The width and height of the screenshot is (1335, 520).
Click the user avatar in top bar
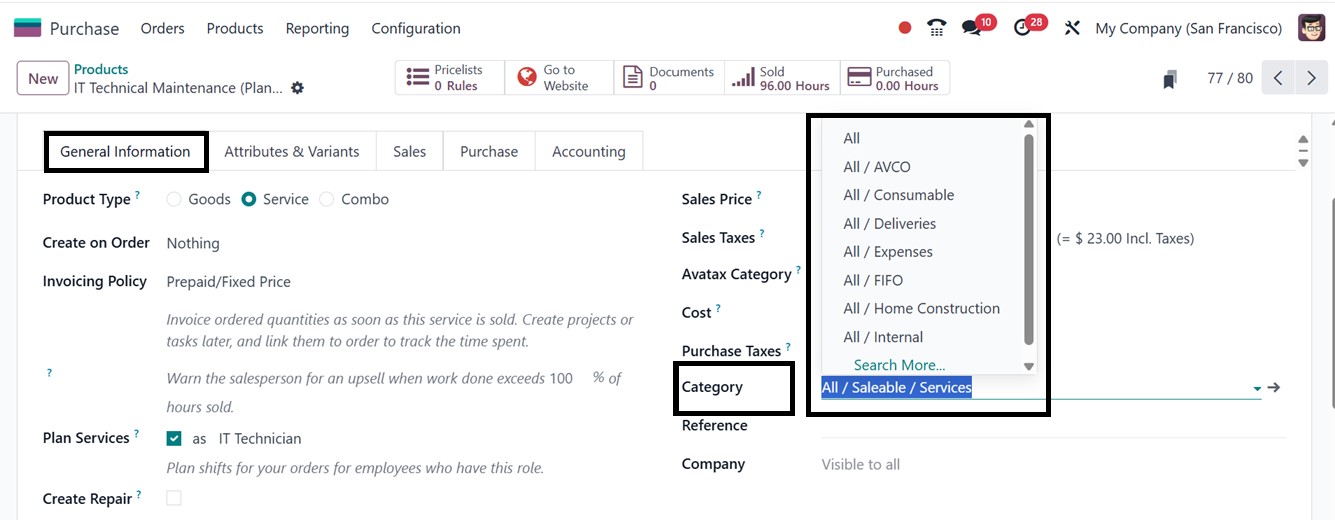click(1311, 28)
